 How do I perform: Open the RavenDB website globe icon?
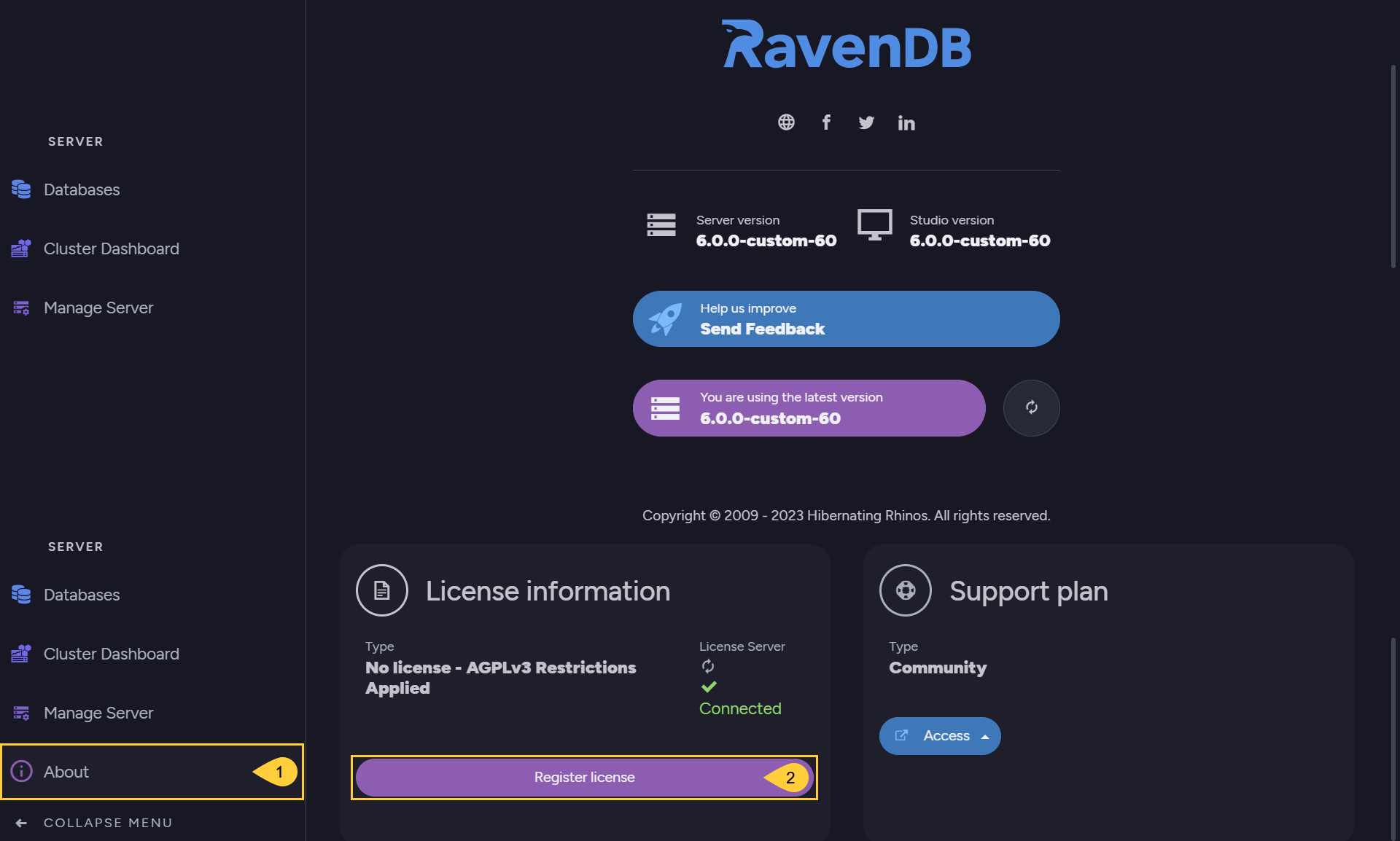point(786,122)
